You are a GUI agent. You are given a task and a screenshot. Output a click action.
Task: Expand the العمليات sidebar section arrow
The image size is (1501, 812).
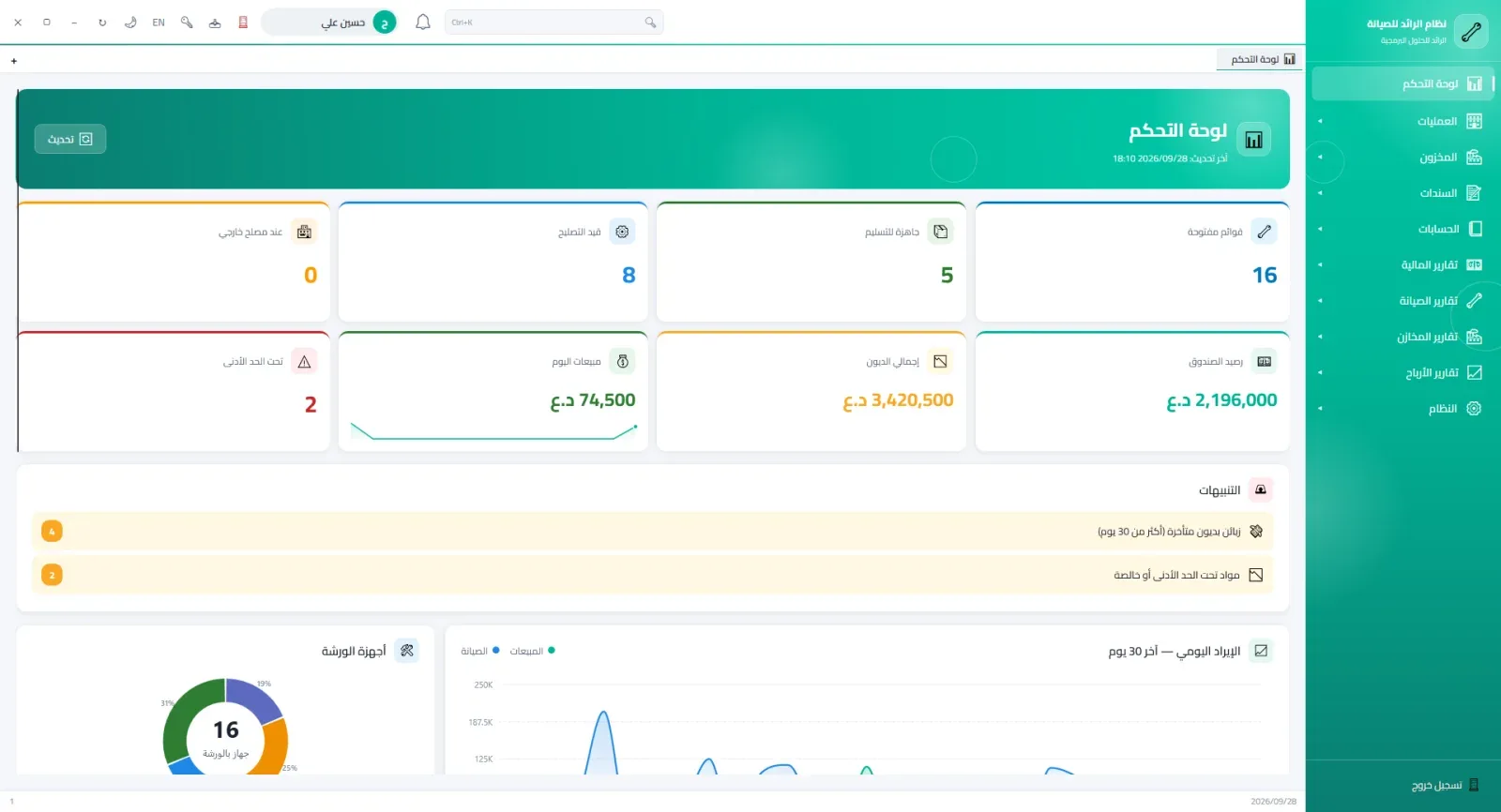1320,121
